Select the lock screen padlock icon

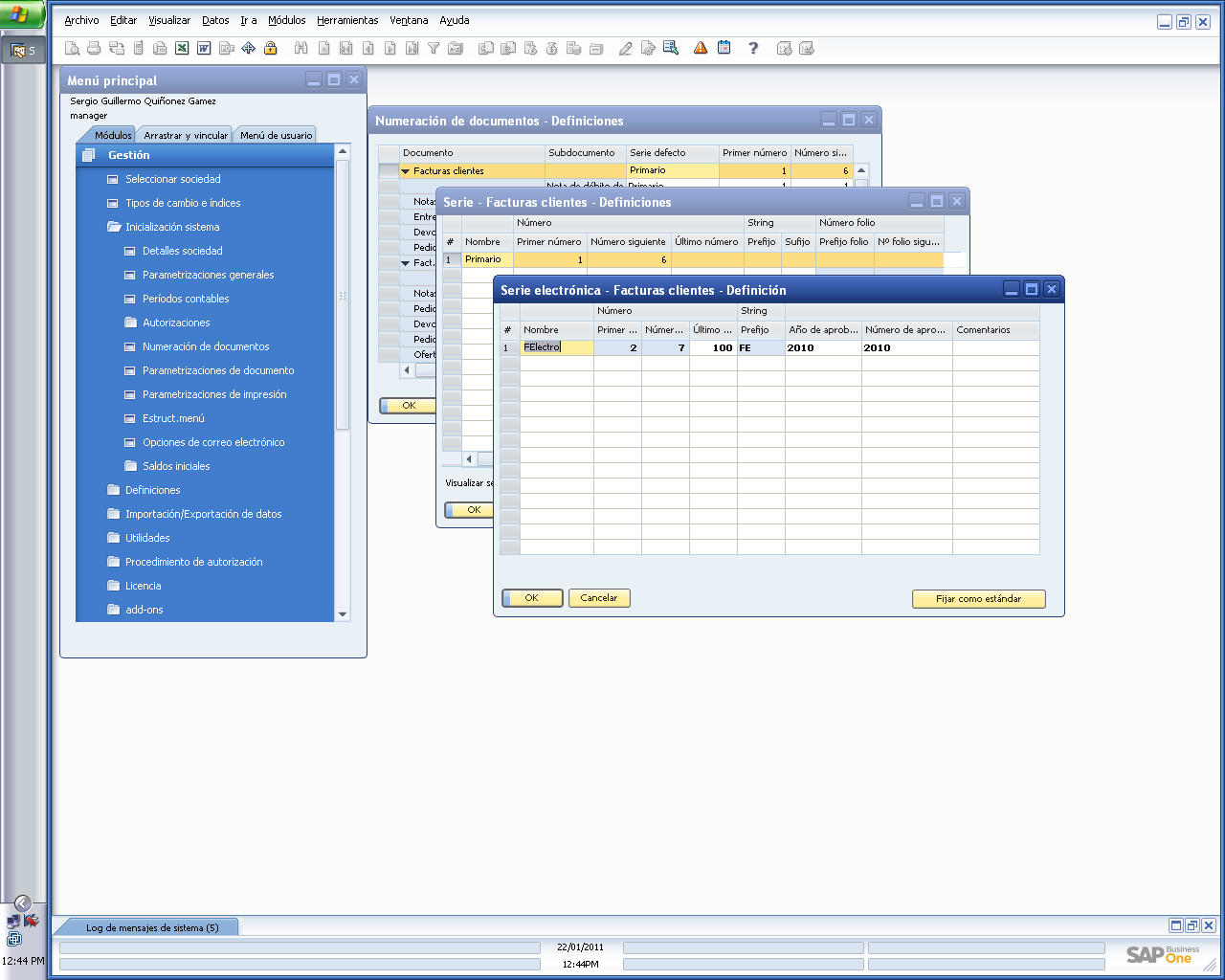click(270, 47)
